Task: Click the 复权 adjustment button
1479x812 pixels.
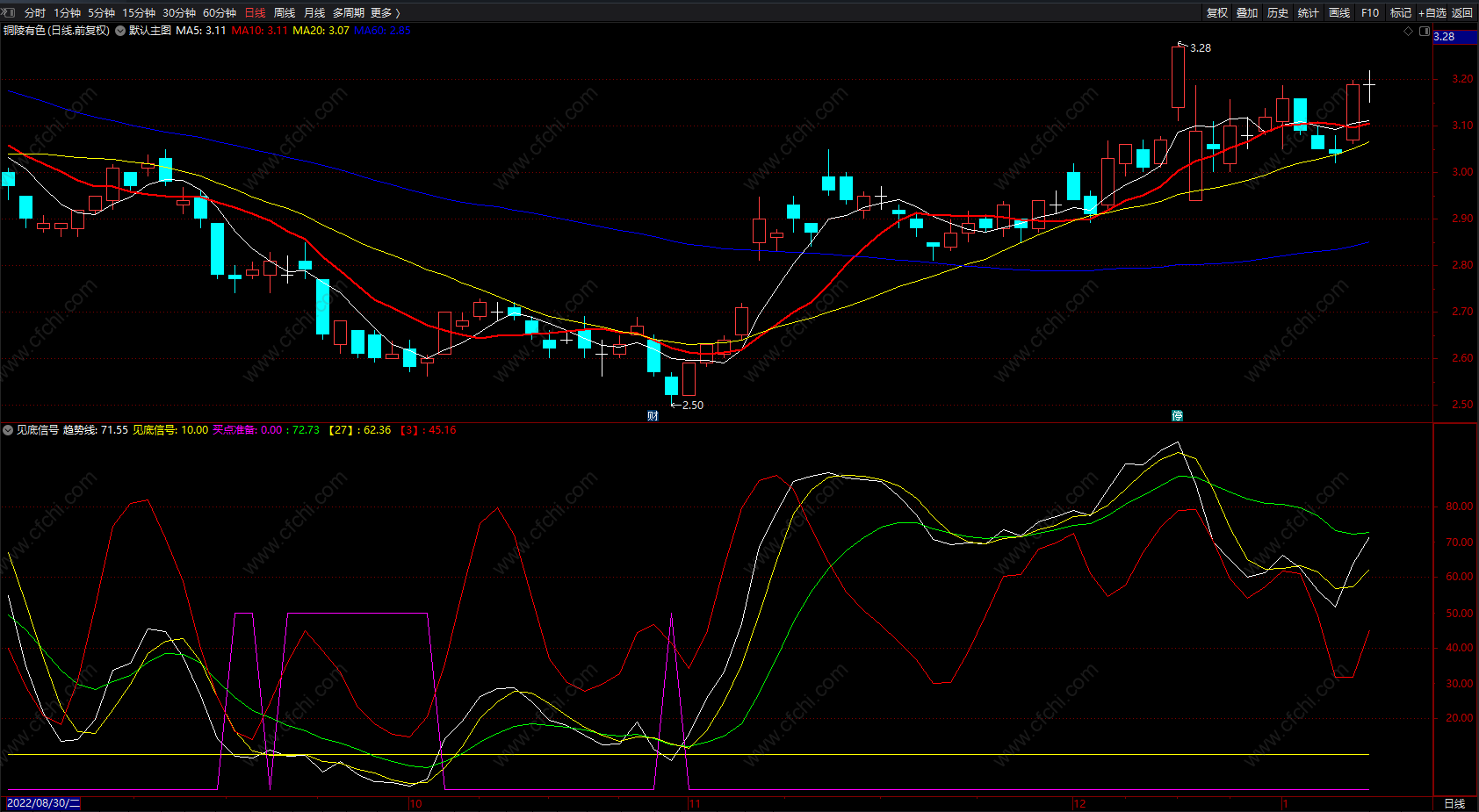Action: pyautogui.click(x=1217, y=12)
